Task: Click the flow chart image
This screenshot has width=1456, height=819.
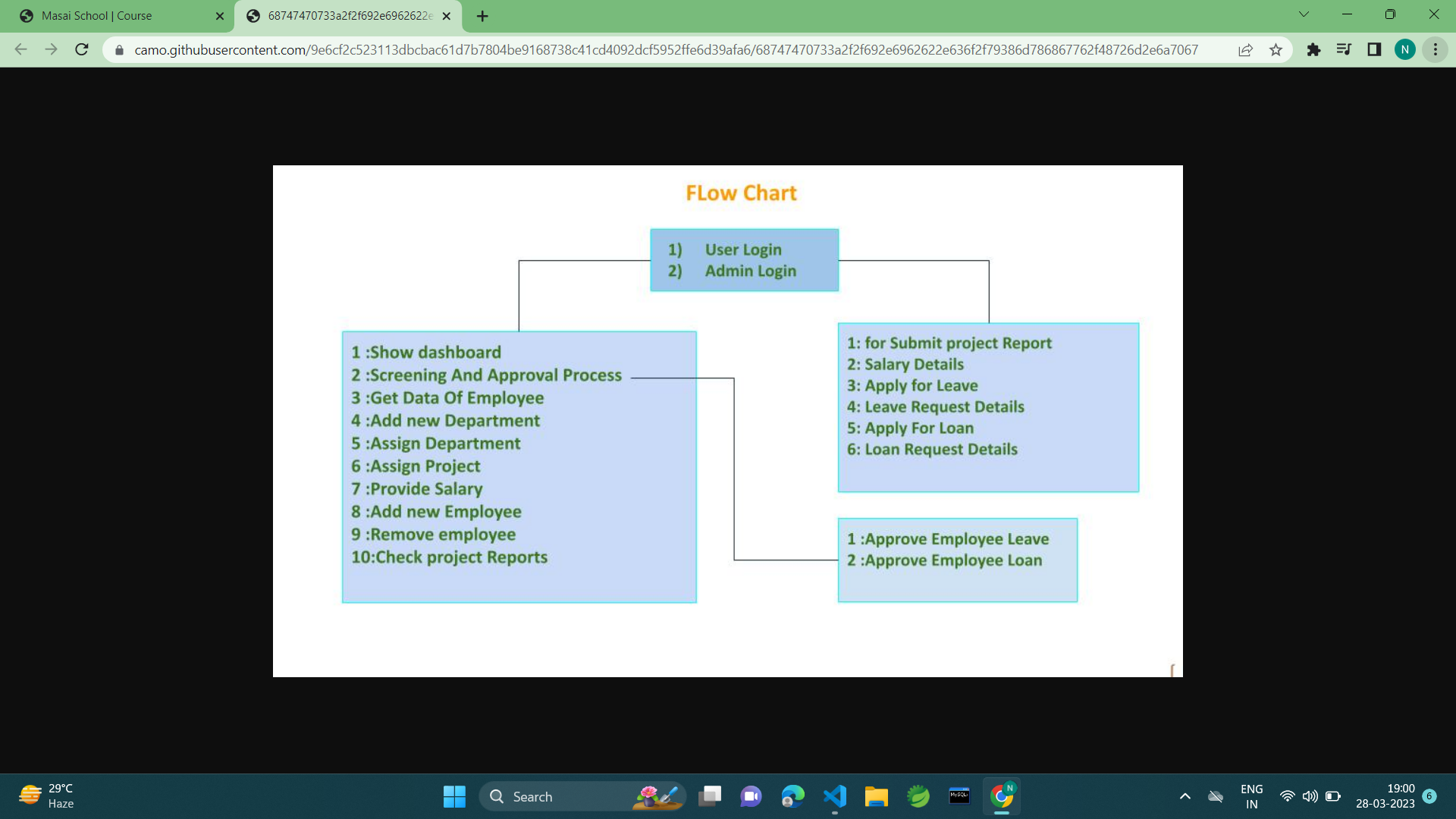Action: [x=727, y=421]
